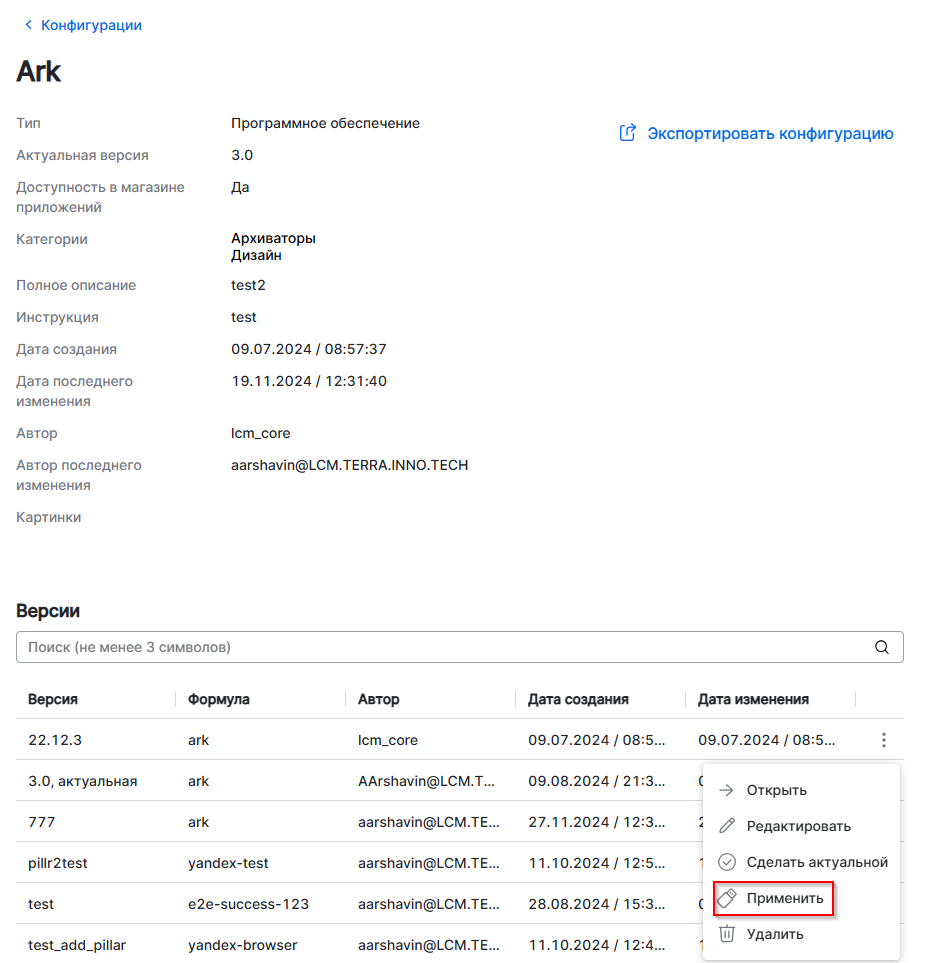This screenshot has width=933, height=963.
Task: Click the pillr2test version row
Action: (58, 862)
